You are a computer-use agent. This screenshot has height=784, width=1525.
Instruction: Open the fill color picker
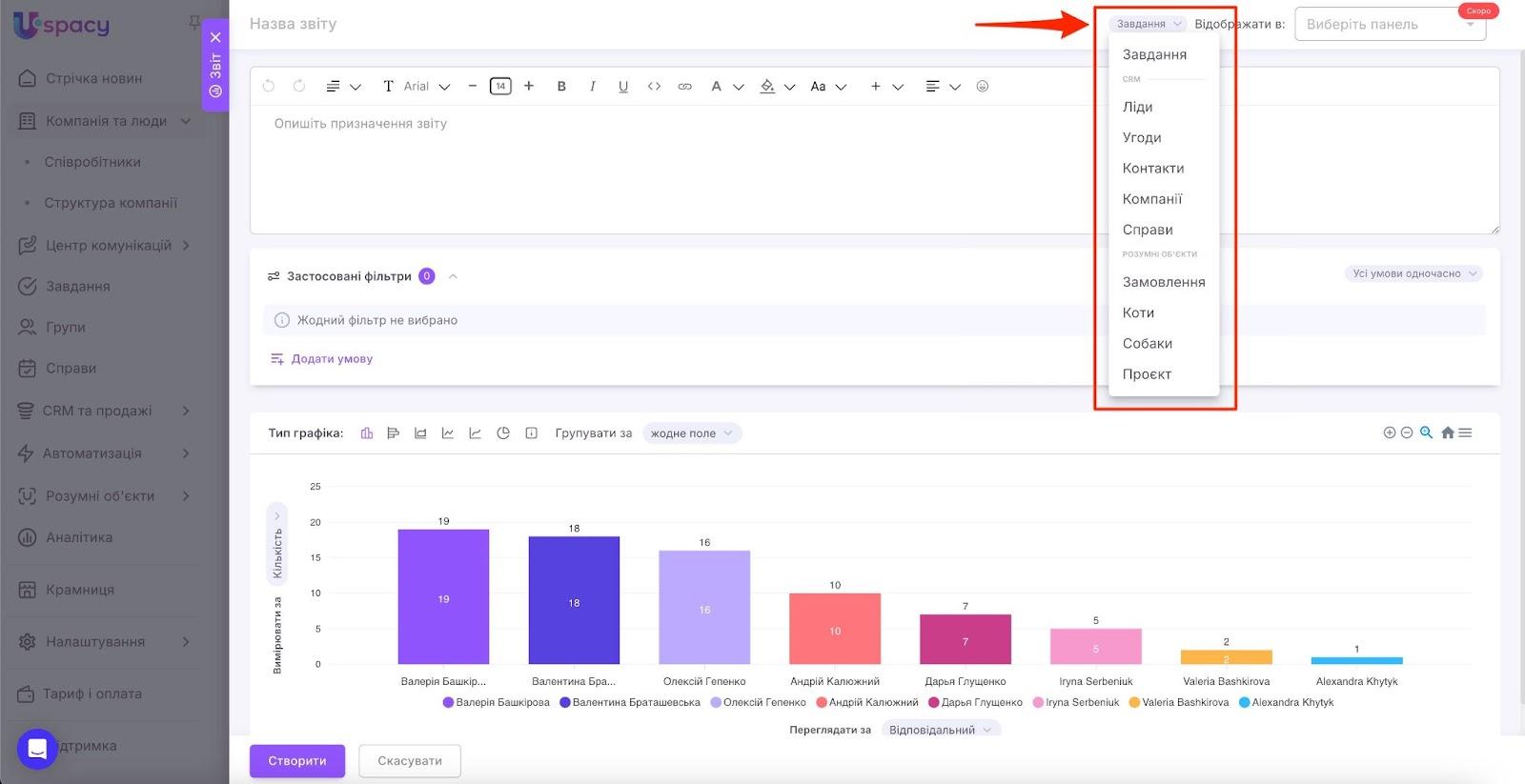768,87
